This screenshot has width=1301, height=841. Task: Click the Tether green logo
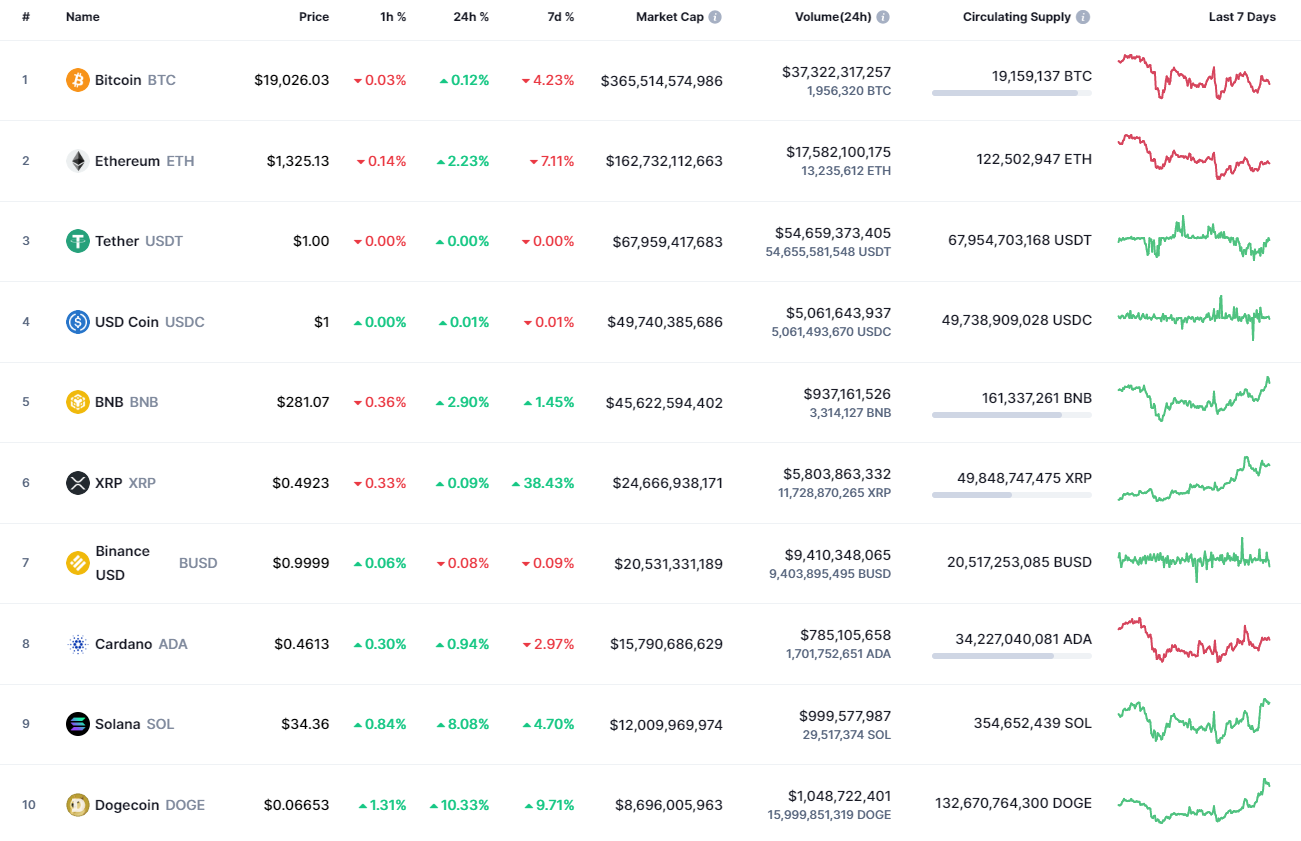(x=78, y=241)
